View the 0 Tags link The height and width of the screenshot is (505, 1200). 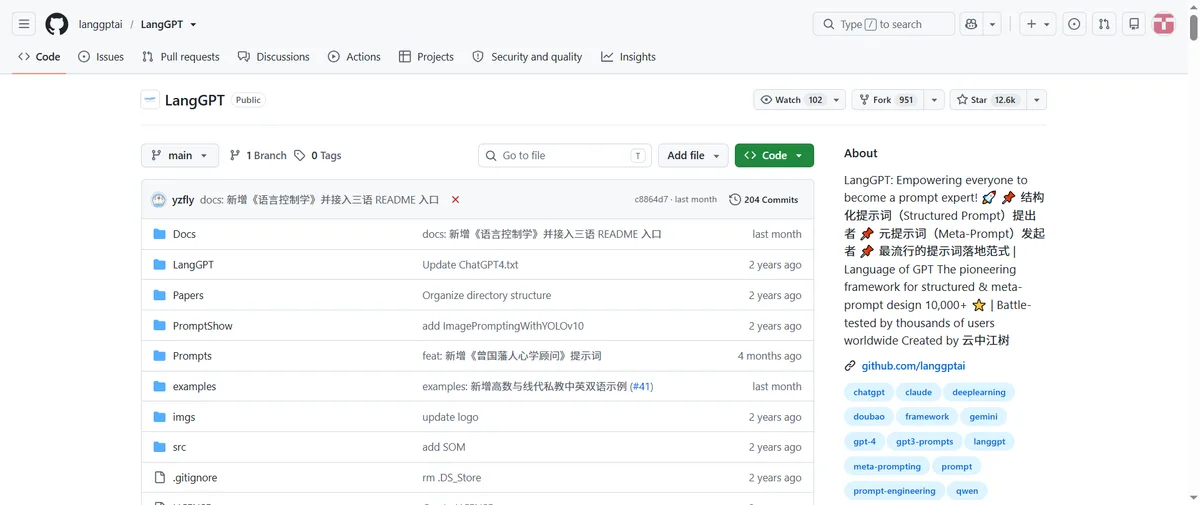click(x=317, y=156)
